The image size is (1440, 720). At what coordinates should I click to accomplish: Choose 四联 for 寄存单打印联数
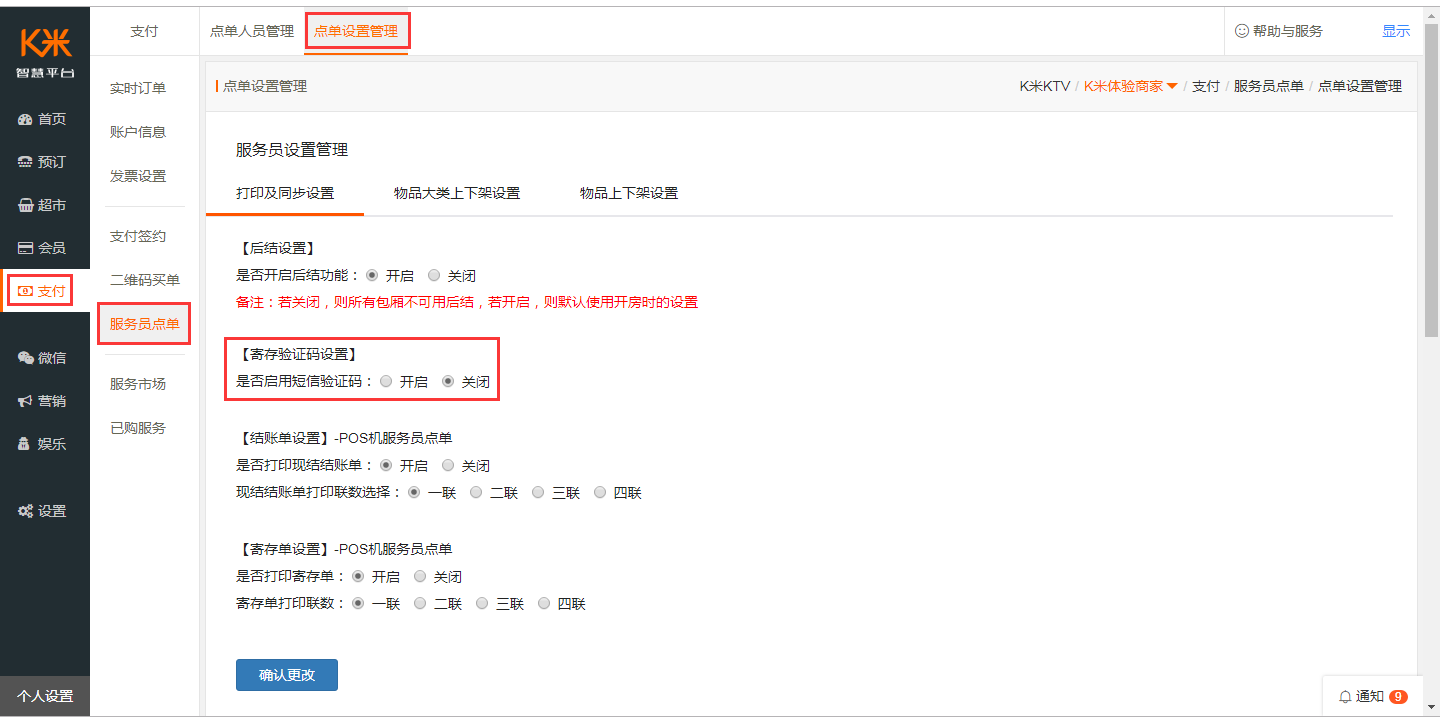click(544, 603)
